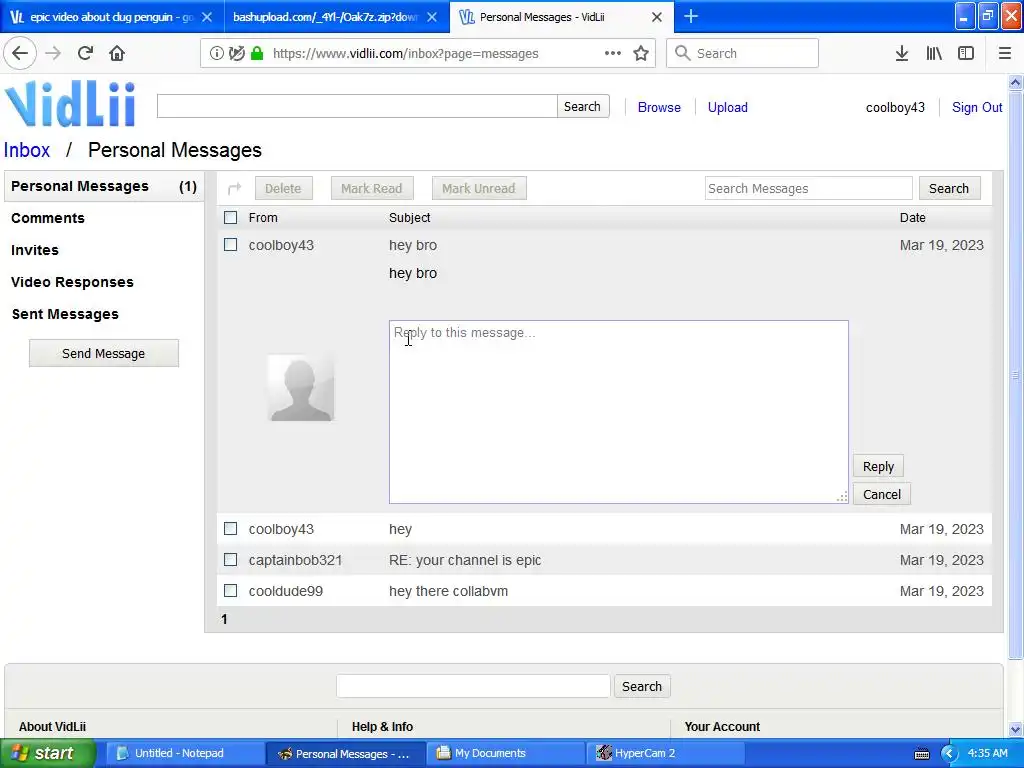Open Comments in the inbox sidebar
The width and height of the screenshot is (1024, 768).
pyautogui.click(x=48, y=218)
